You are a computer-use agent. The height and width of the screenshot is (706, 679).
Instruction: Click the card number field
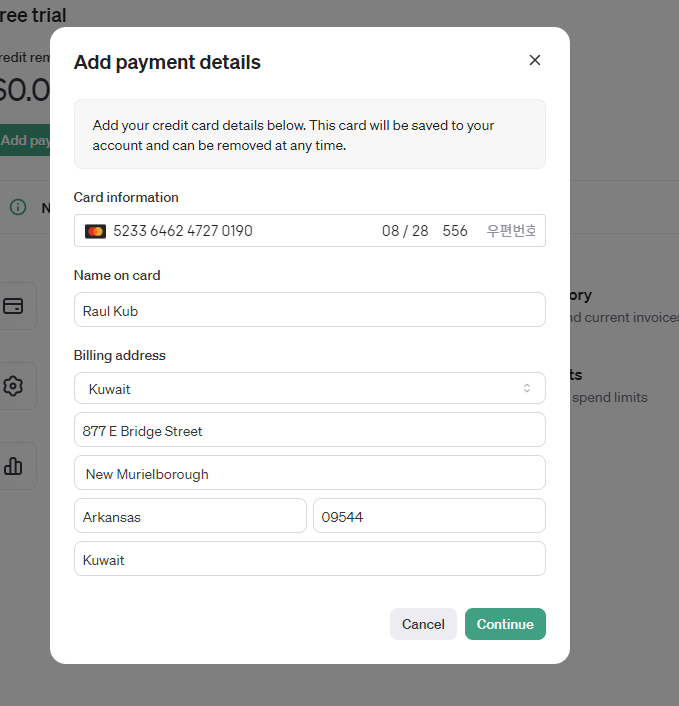(183, 231)
